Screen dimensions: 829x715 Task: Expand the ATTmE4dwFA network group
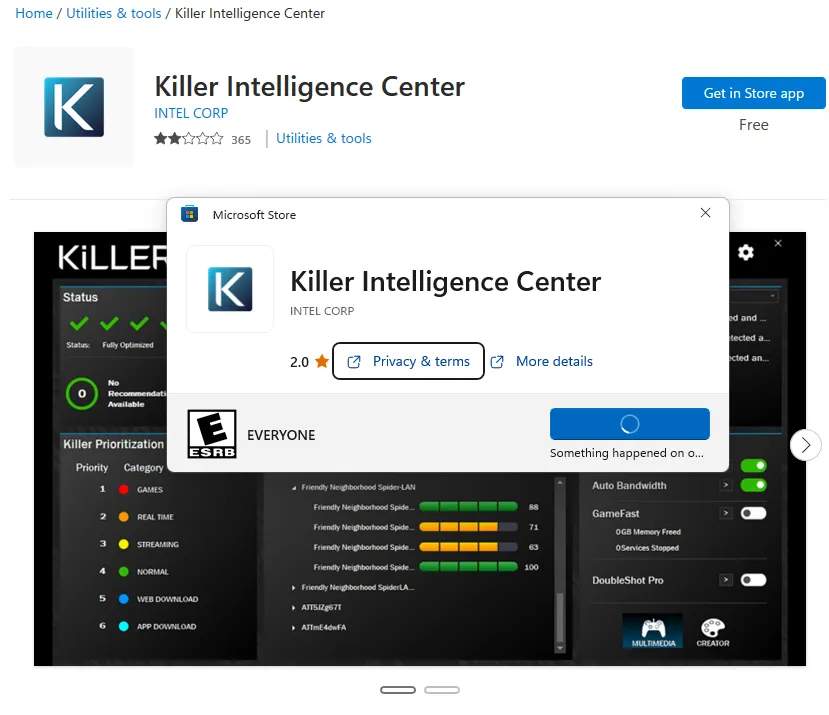click(x=293, y=628)
